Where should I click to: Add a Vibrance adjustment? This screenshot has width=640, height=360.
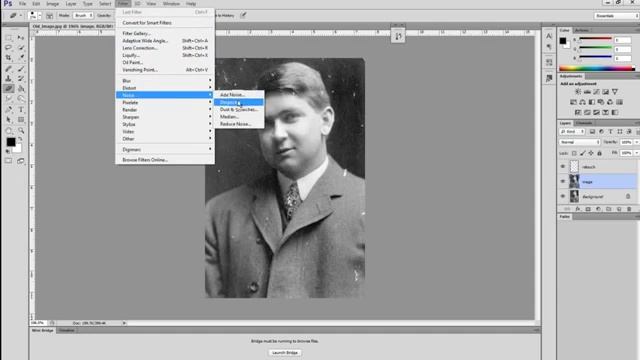click(615, 92)
